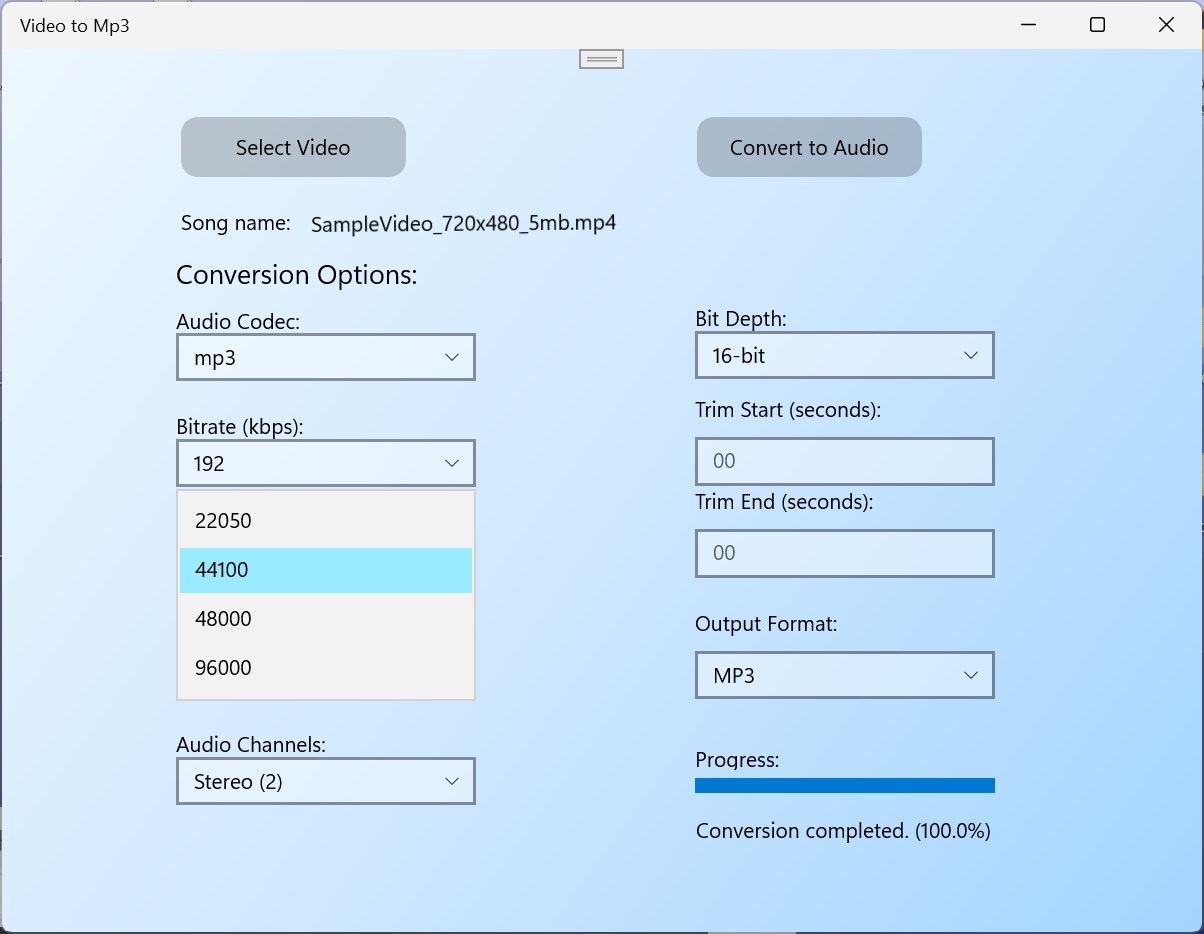This screenshot has width=1204, height=934.
Task: Open the Output Format MP3 dropdown
Action: (x=845, y=675)
